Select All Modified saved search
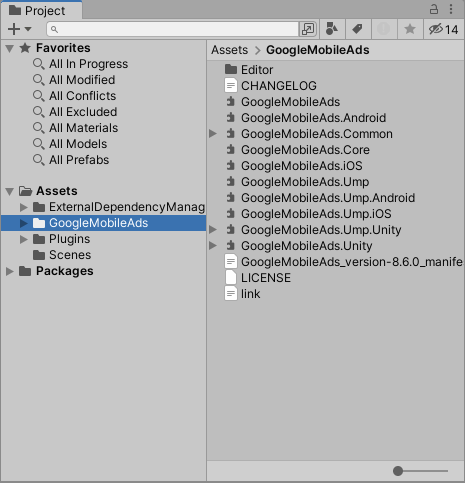 tap(82, 80)
